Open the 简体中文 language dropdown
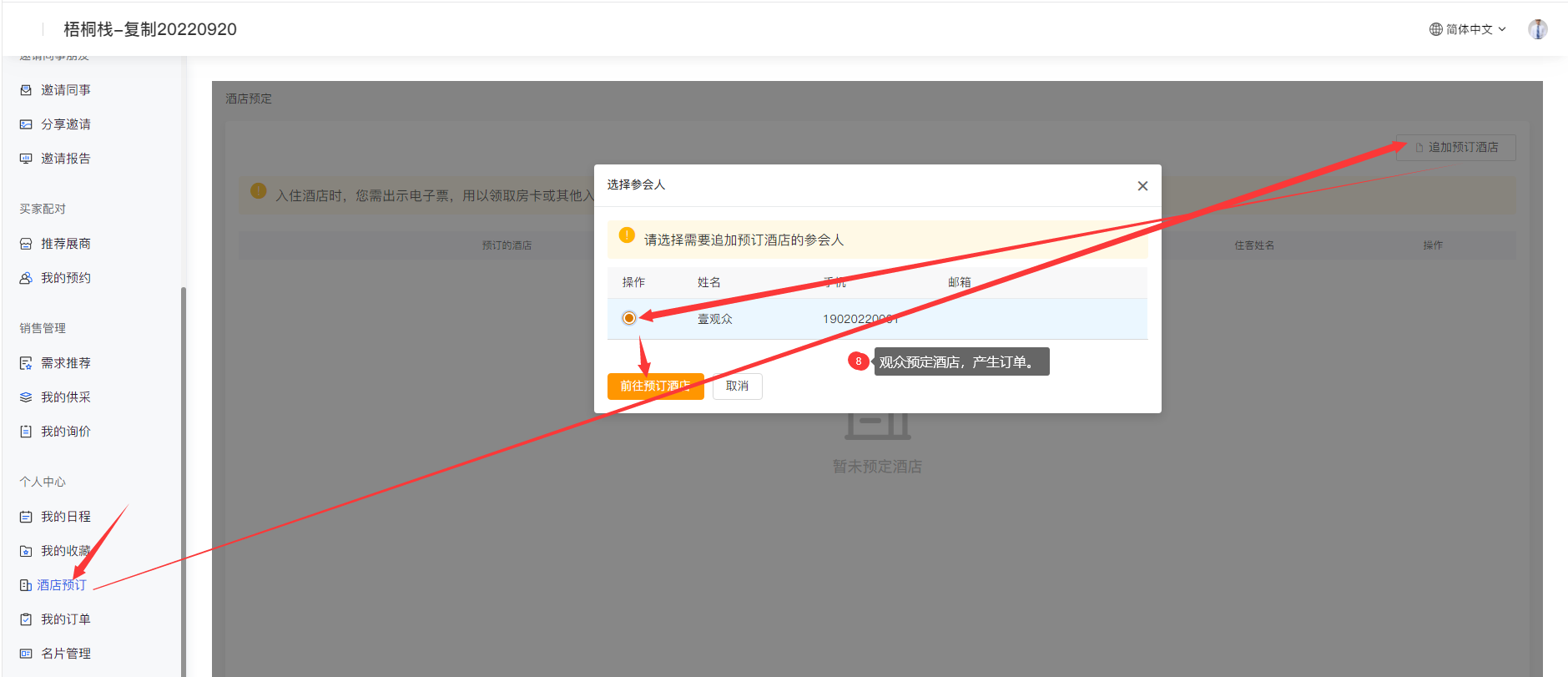This screenshot has width=1568, height=677. coord(1468,29)
